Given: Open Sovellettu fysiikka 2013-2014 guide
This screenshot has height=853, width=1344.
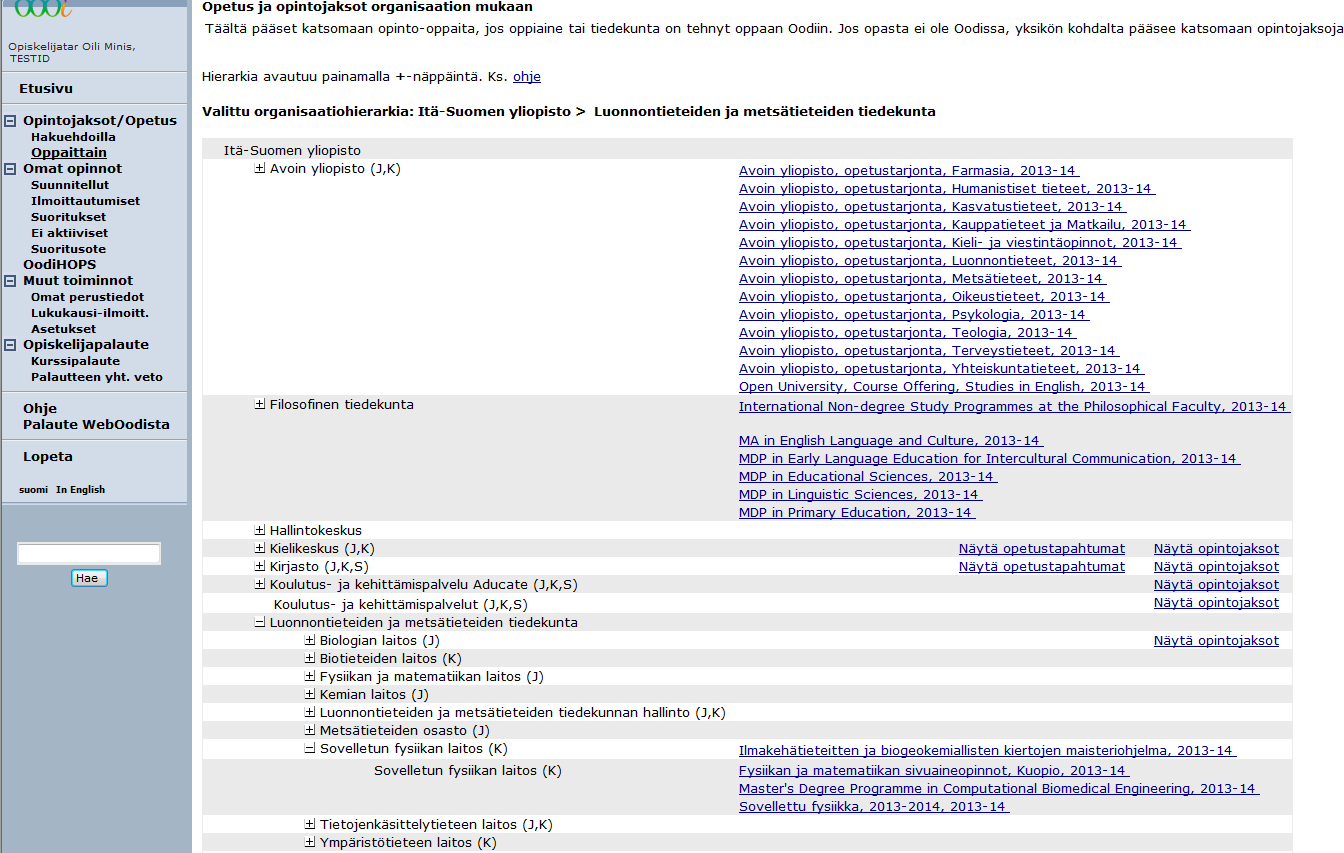Looking at the screenshot, I should pyautogui.click(x=874, y=807).
